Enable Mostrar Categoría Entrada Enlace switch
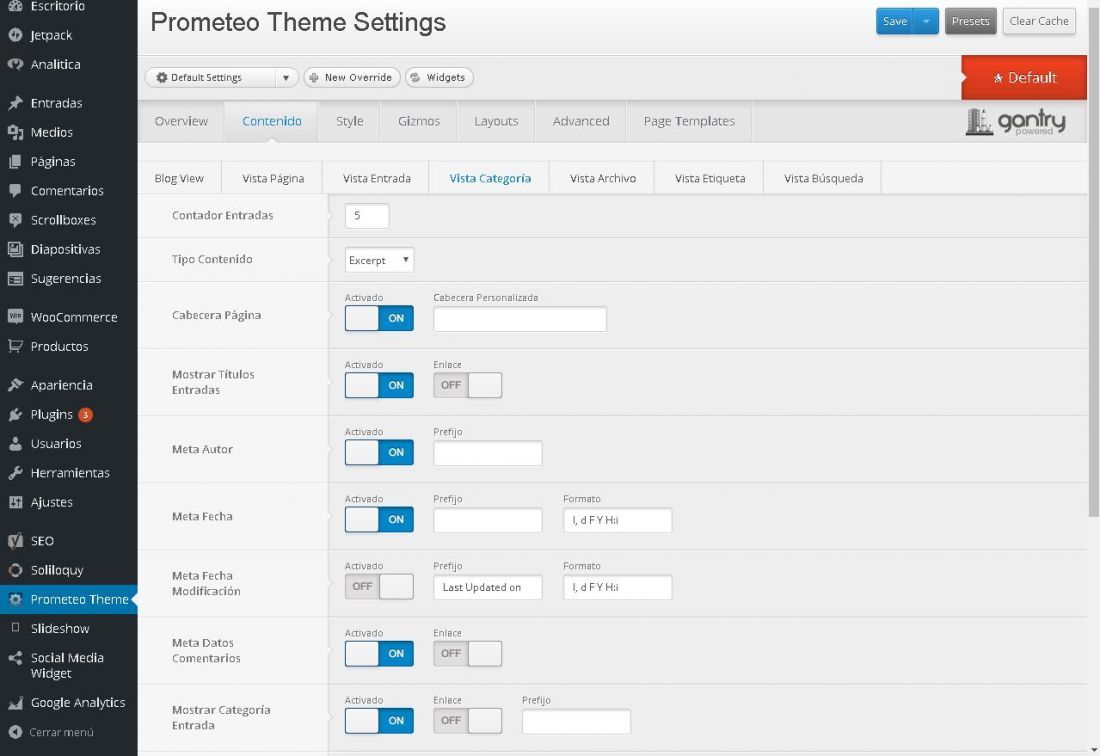Viewport: 1100px width, 756px height. coord(467,721)
